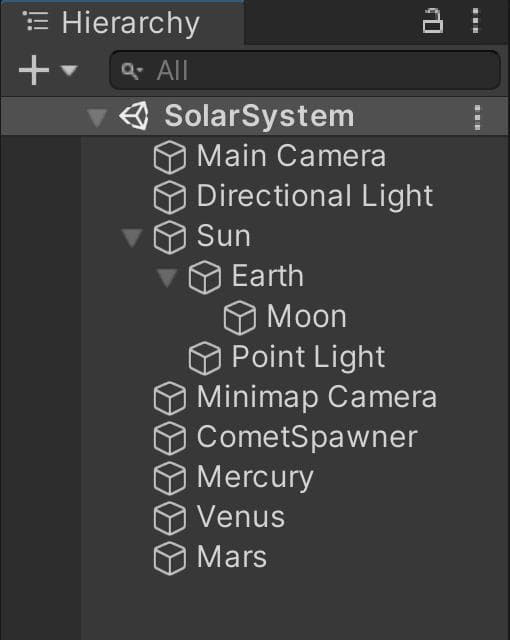The width and height of the screenshot is (510, 640).
Task: Open the search mode magnifier dropdown
Action: click(132, 71)
